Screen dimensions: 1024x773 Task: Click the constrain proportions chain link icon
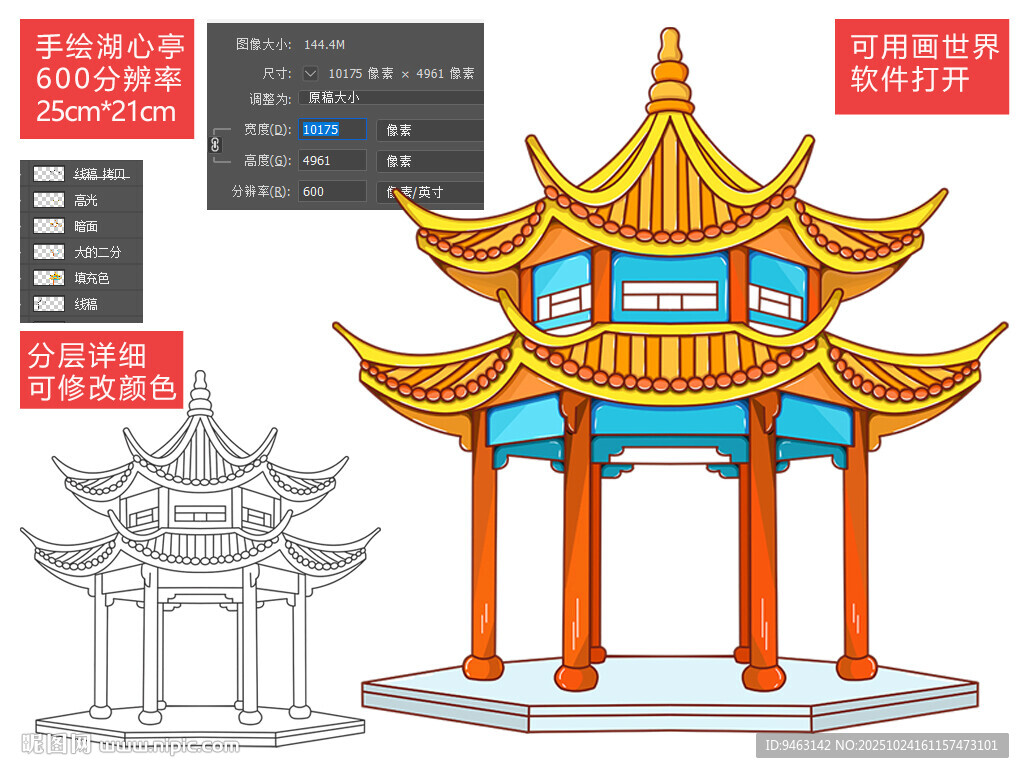[216, 145]
